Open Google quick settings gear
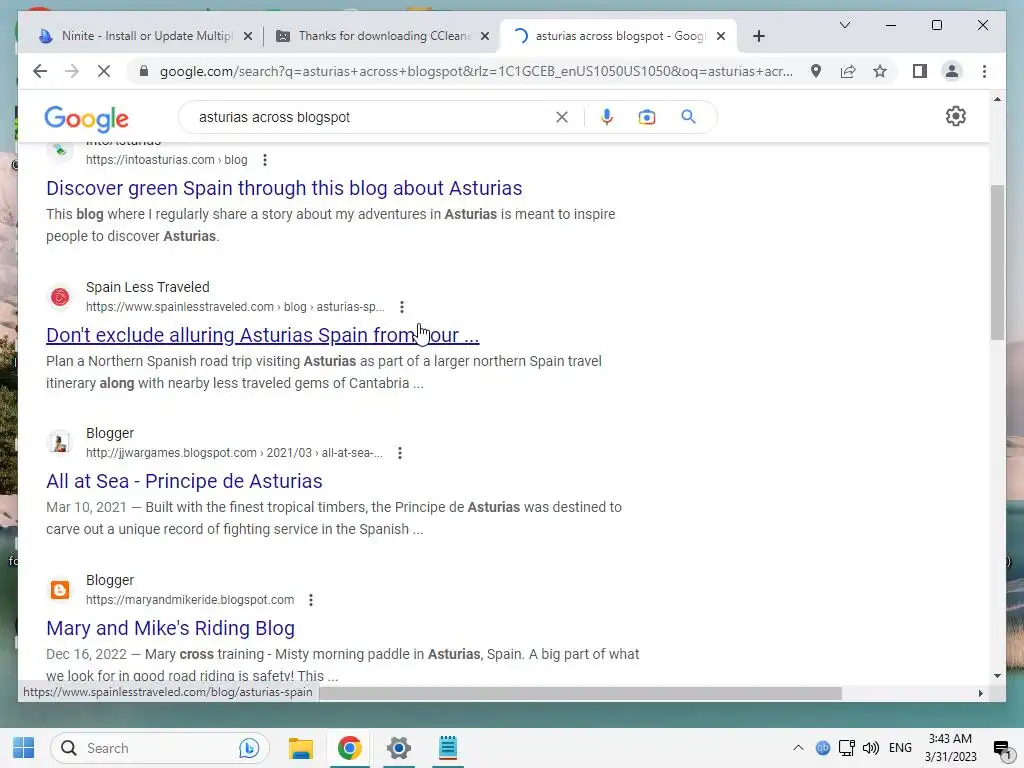Viewport: 1024px width, 768px height. [x=955, y=116]
